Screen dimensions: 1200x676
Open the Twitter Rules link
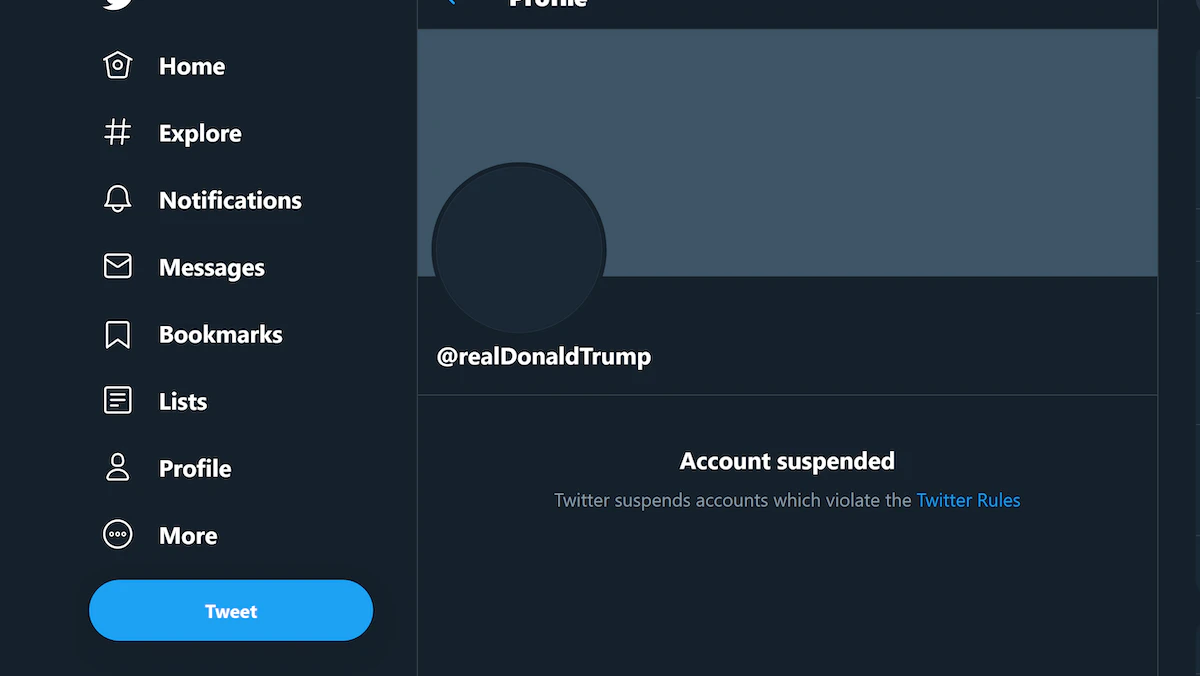click(968, 500)
